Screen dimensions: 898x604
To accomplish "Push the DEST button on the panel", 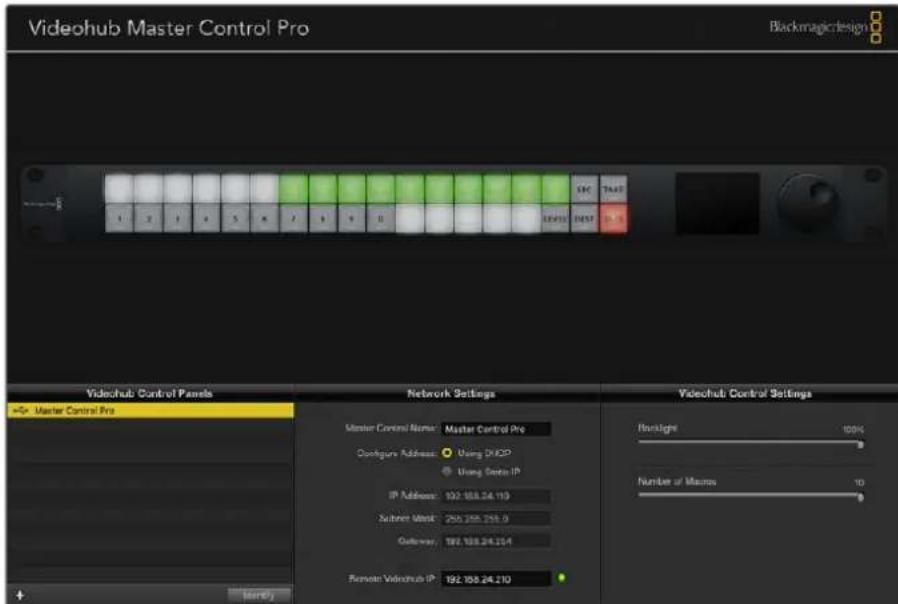I will pyautogui.click(x=584, y=219).
